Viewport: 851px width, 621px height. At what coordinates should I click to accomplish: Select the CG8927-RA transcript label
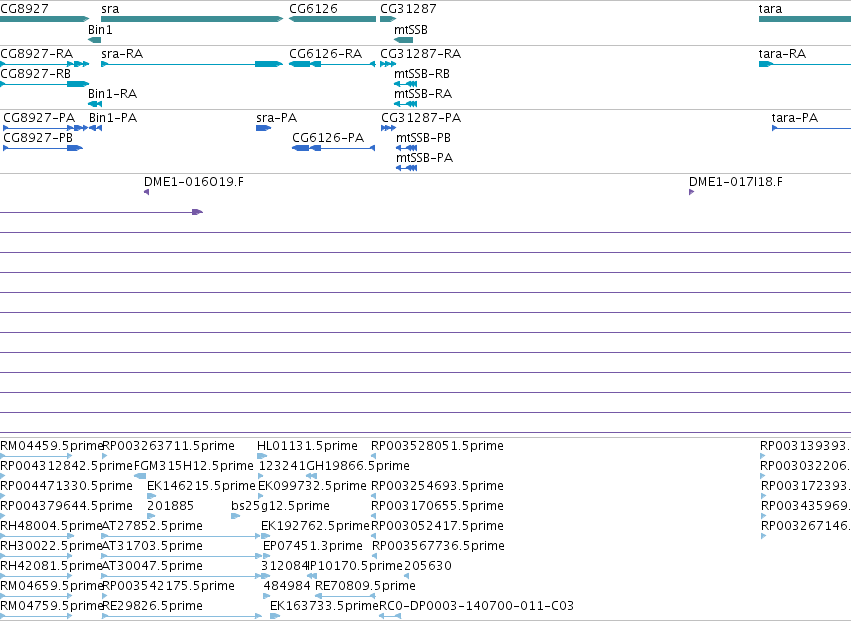(x=36, y=54)
